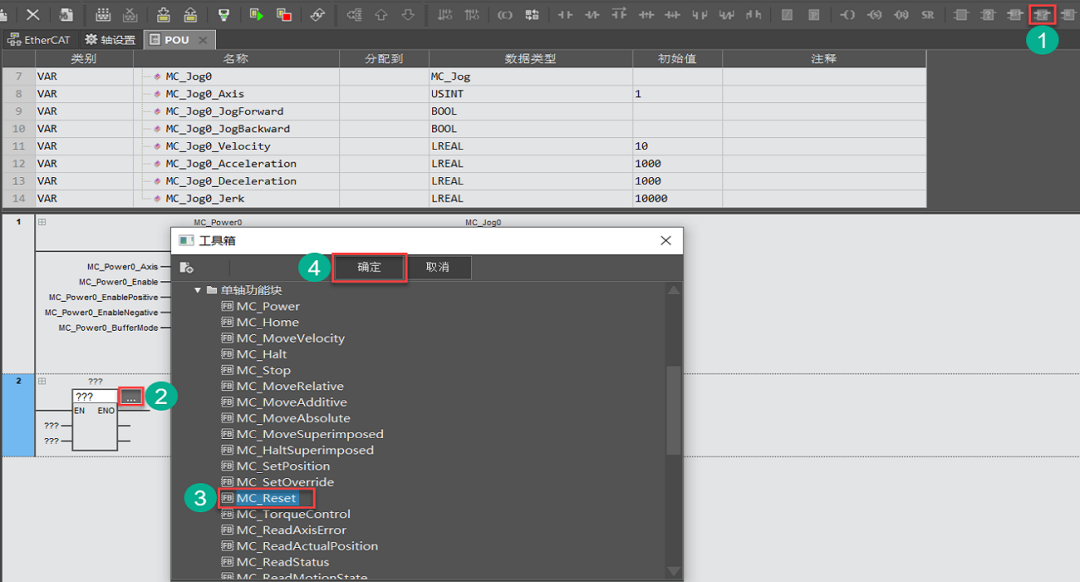Click the boxed slash toolbar icon

pyautogui.click(x=787, y=14)
